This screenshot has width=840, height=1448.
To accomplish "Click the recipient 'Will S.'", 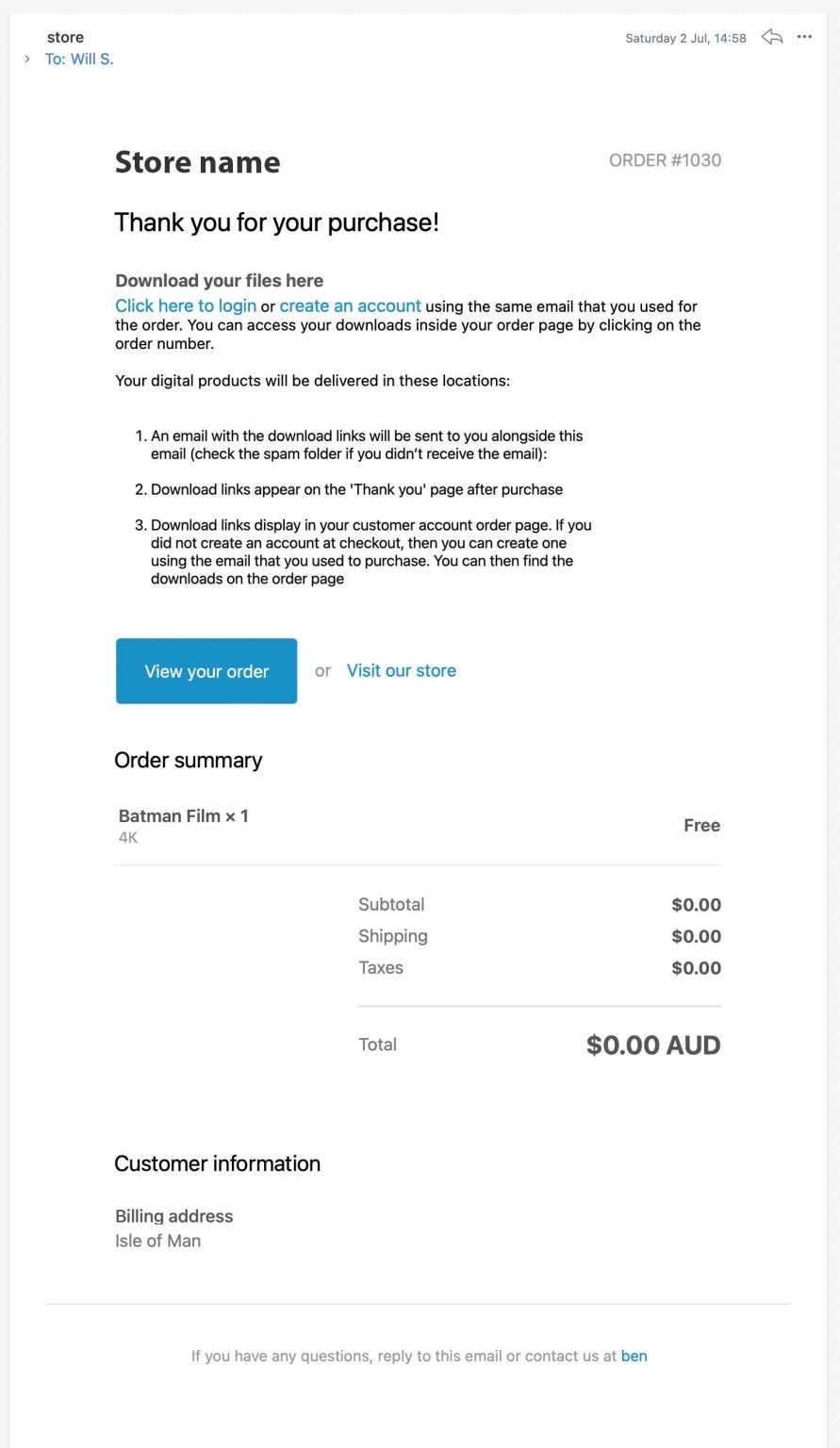I will click(x=91, y=59).
